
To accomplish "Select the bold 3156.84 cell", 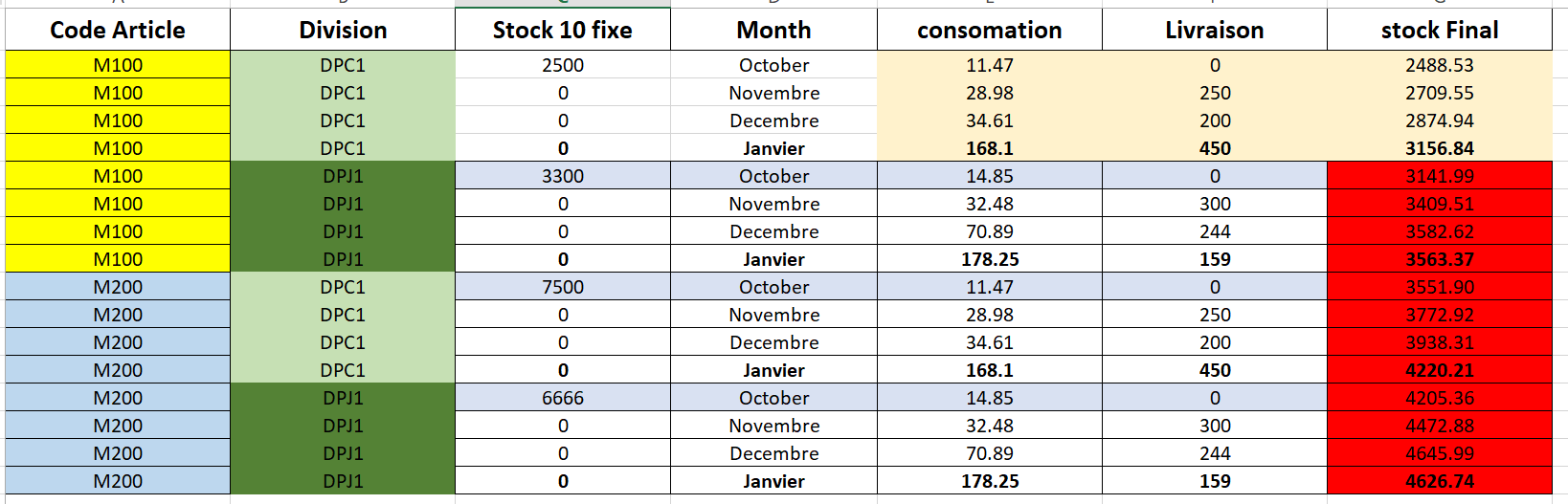I will tap(1439, 148).
